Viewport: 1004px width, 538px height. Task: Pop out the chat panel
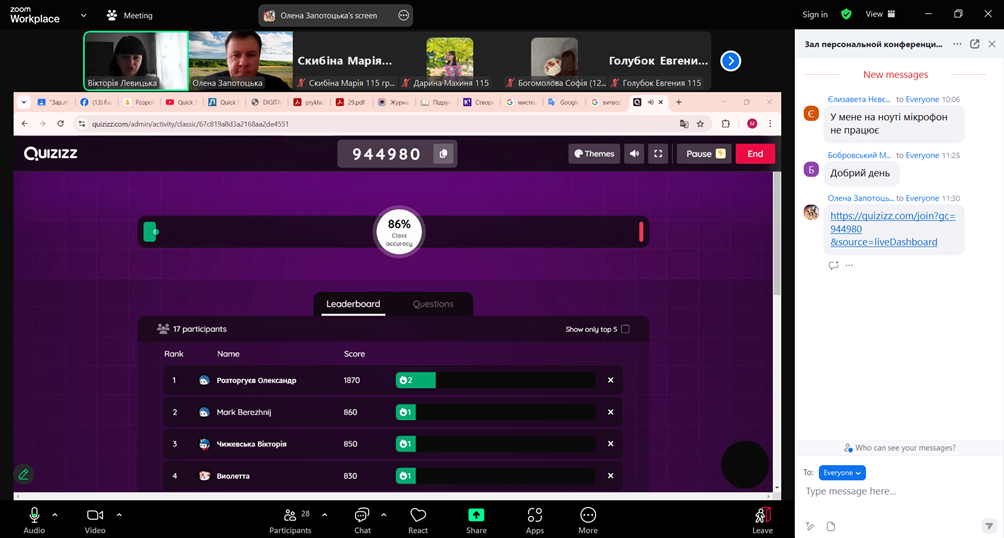click(975, 44)
